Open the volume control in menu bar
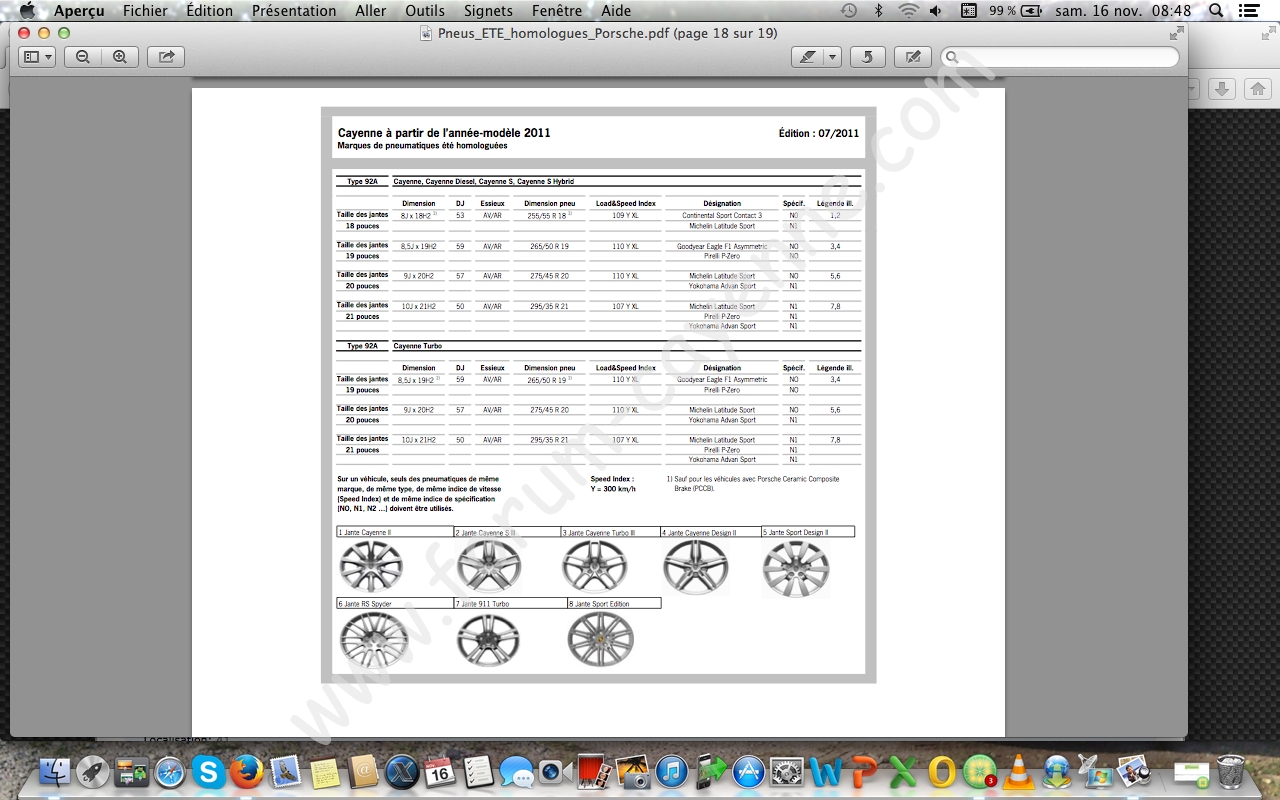The width and height of the screenshot is (1280, 800). tap(935, 11)
